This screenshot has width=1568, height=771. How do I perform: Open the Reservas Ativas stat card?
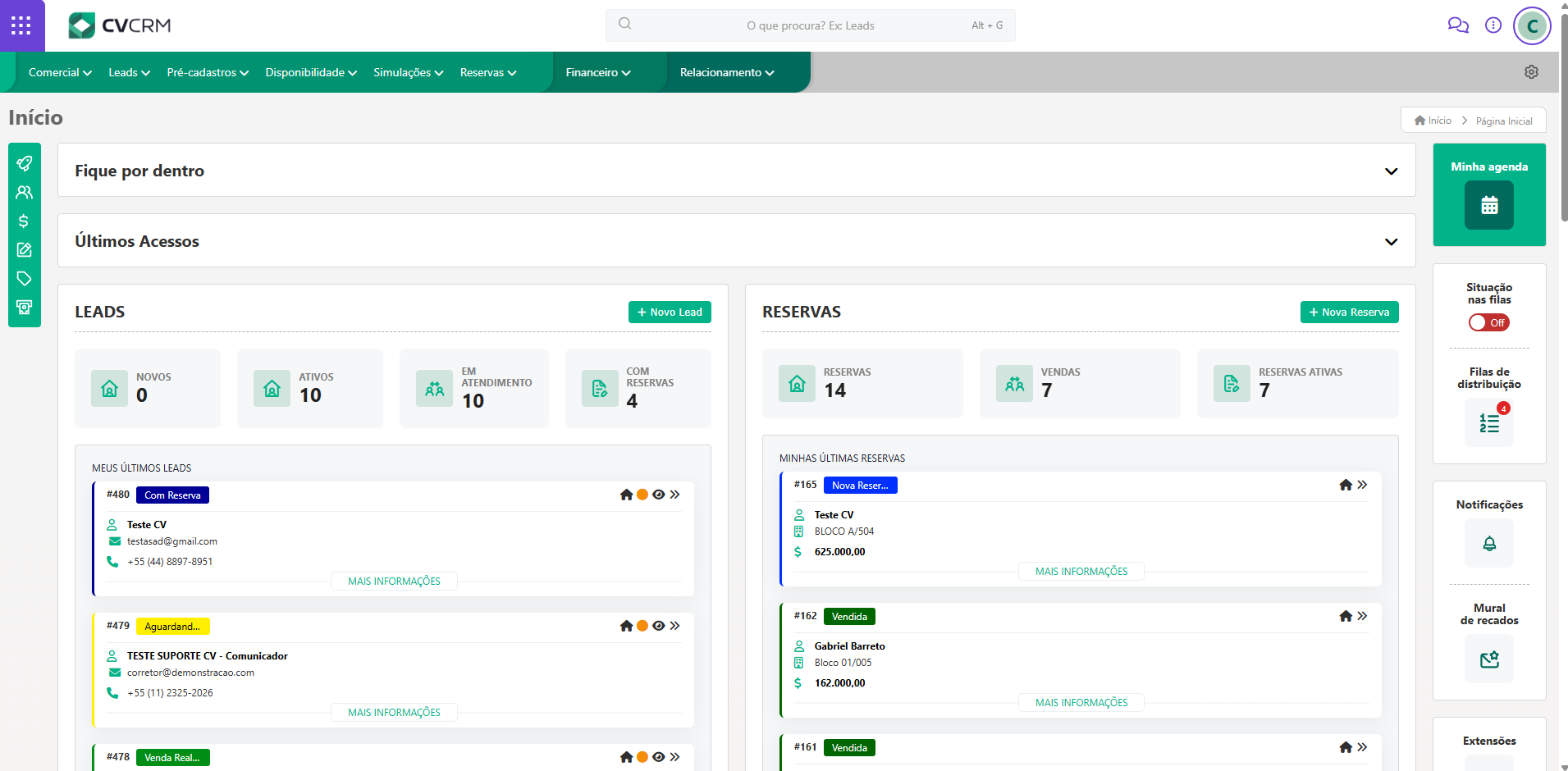[x=1298, y=383]
